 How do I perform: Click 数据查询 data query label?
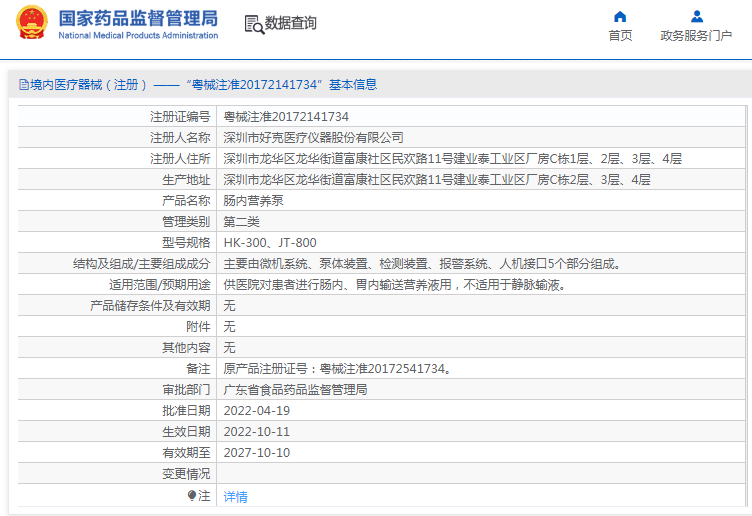coord(291,23)
